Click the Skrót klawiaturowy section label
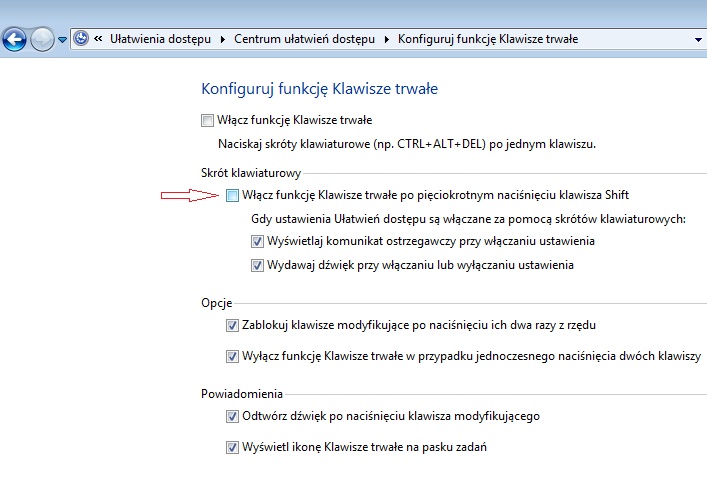Image resolution: width=707 pixels, height=480 pixels. coord(251,173)
